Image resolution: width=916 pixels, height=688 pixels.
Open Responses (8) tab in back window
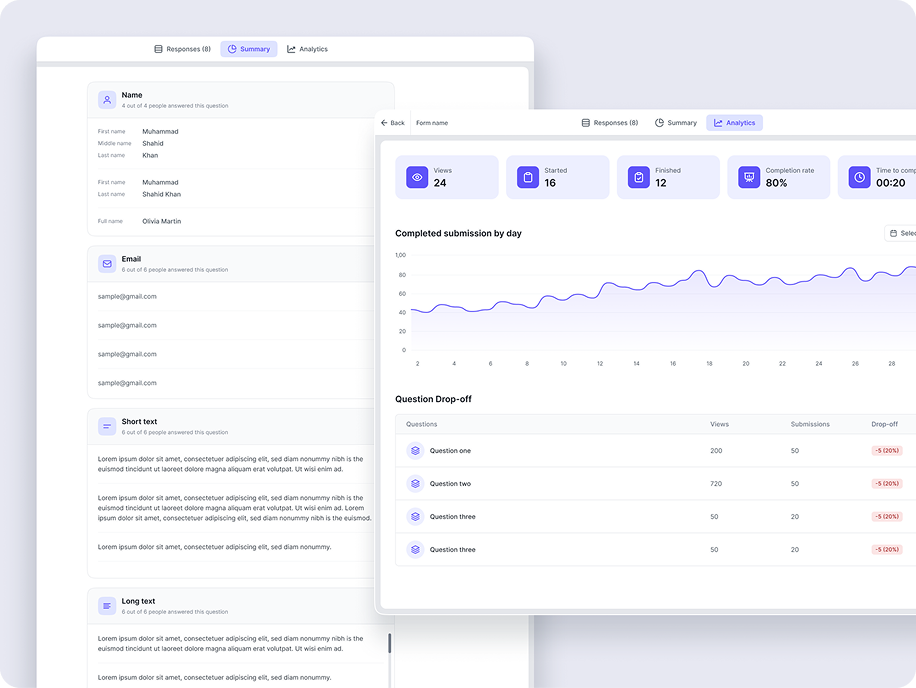click(182, 49)
